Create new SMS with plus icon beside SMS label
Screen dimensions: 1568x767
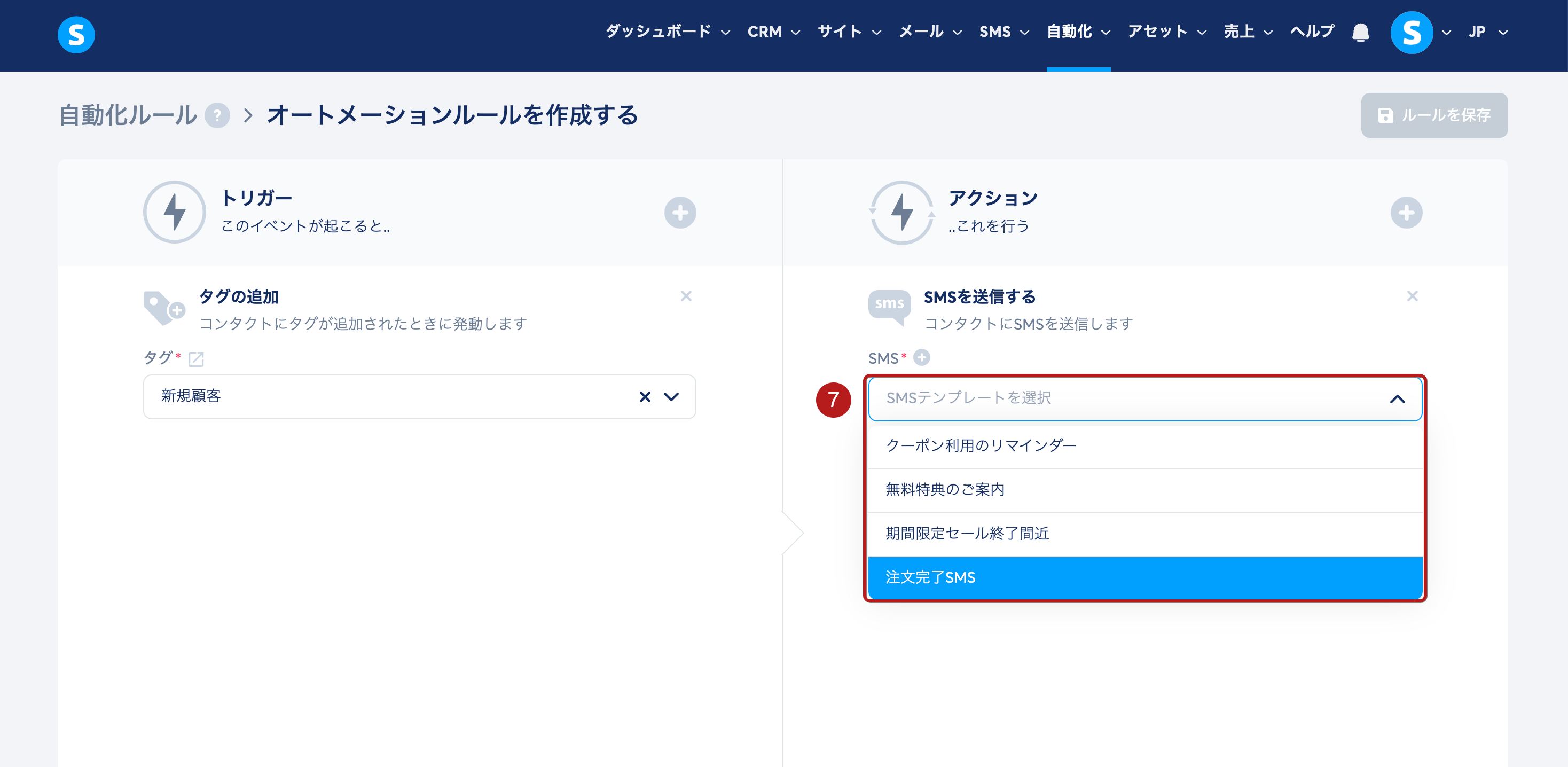point(922,357)
